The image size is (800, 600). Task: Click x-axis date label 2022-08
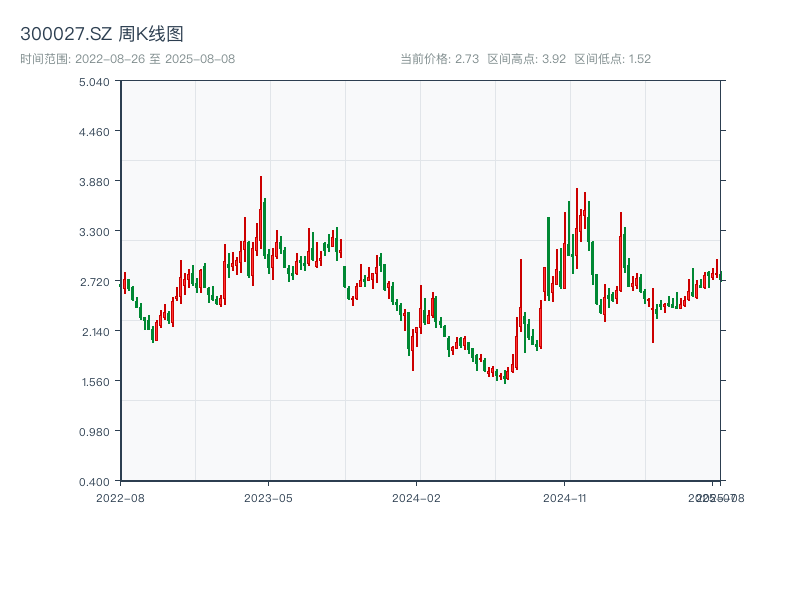point(120,498)
